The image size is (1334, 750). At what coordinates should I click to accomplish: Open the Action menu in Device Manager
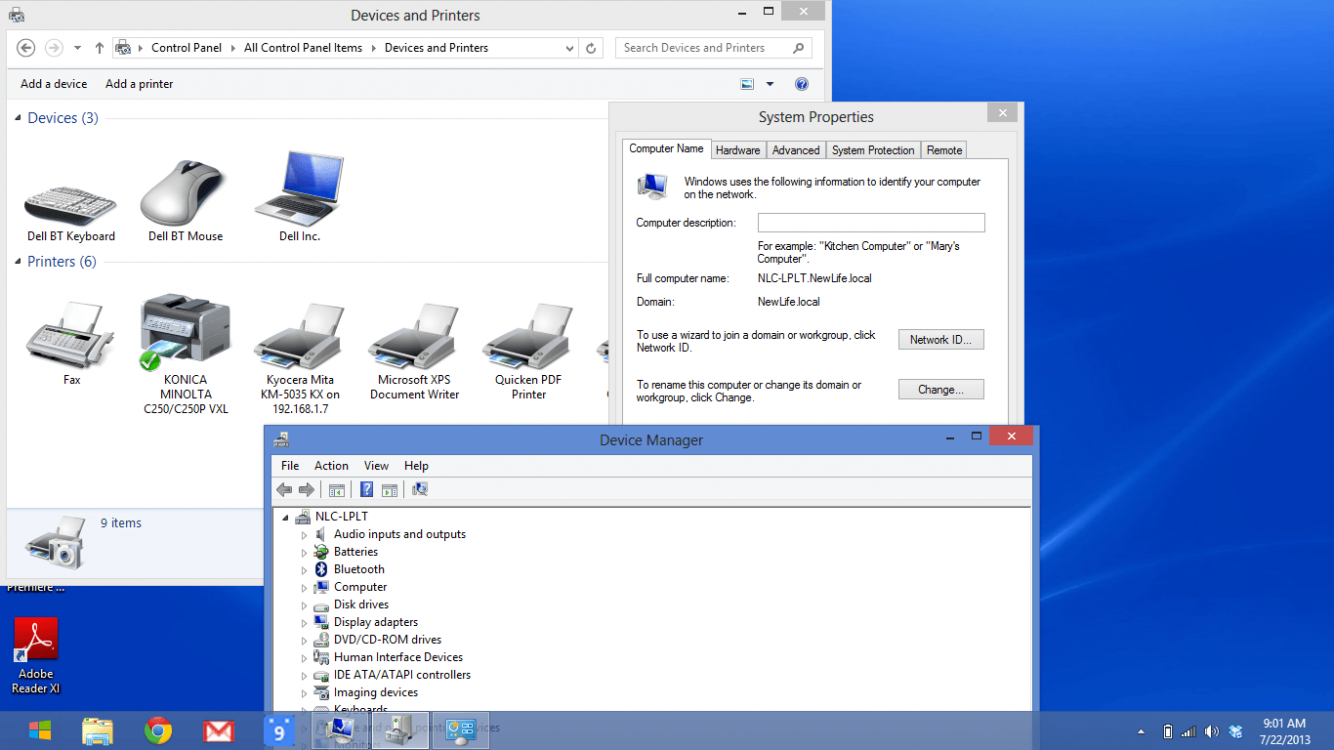pyautogui.click(x=331, y=466)
